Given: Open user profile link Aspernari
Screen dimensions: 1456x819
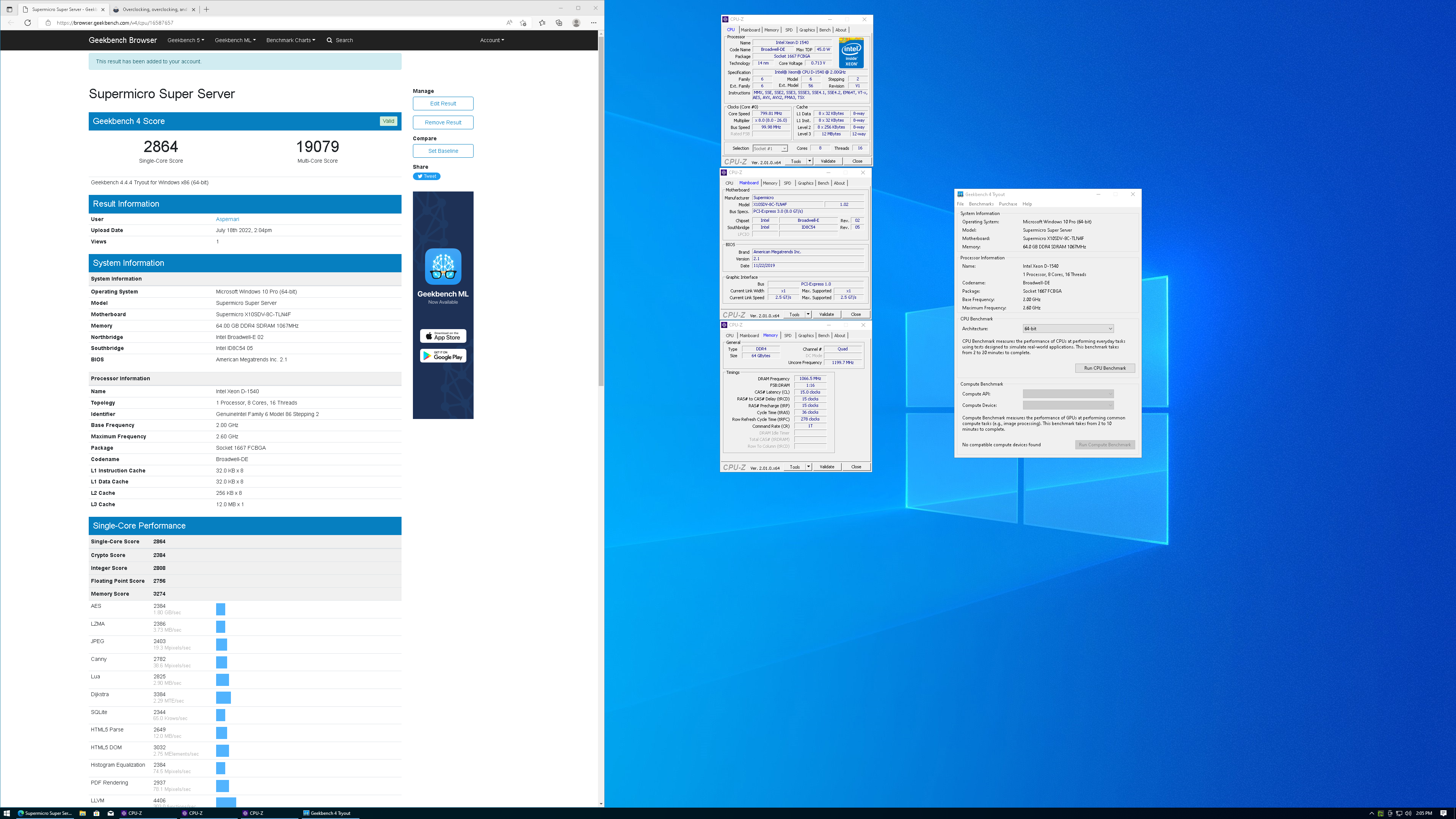Looking at the screenshot, I should point(227,219).
